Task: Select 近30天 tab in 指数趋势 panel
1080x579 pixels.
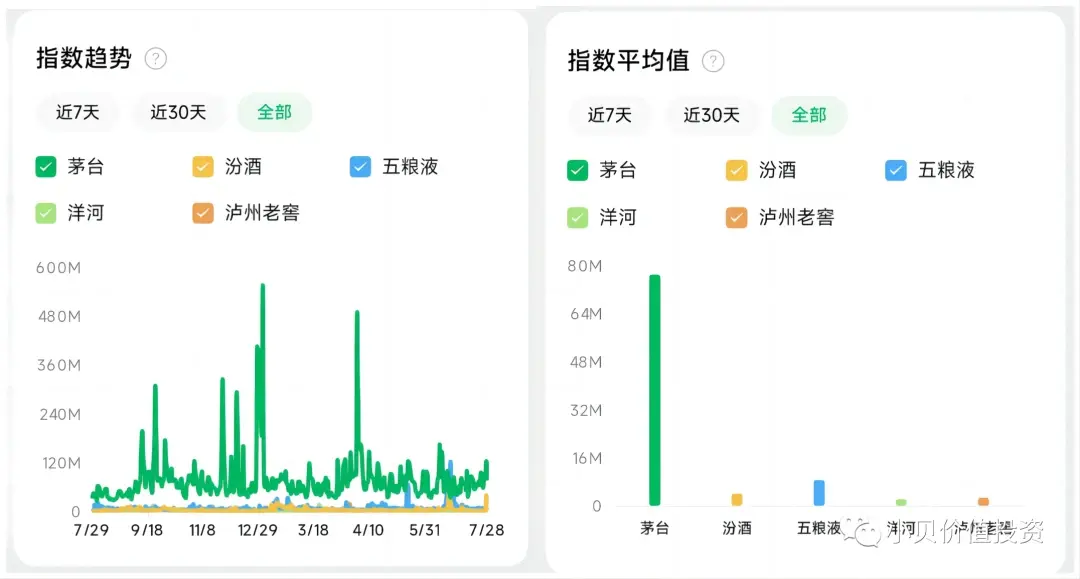Action: [178, 112]
